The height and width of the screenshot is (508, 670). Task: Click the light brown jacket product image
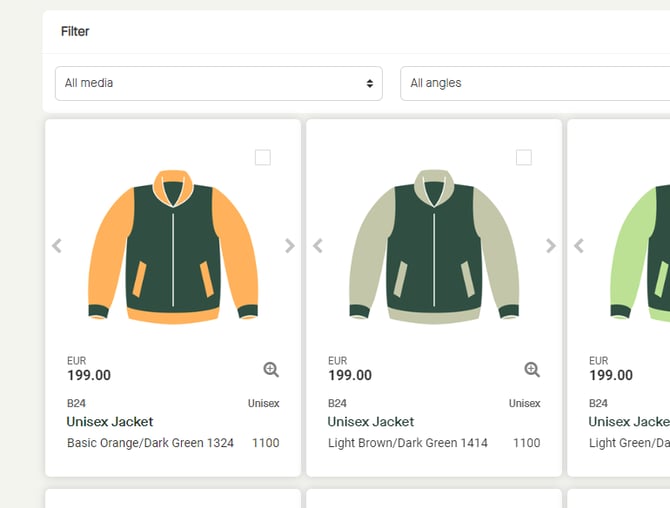point(434,246)
